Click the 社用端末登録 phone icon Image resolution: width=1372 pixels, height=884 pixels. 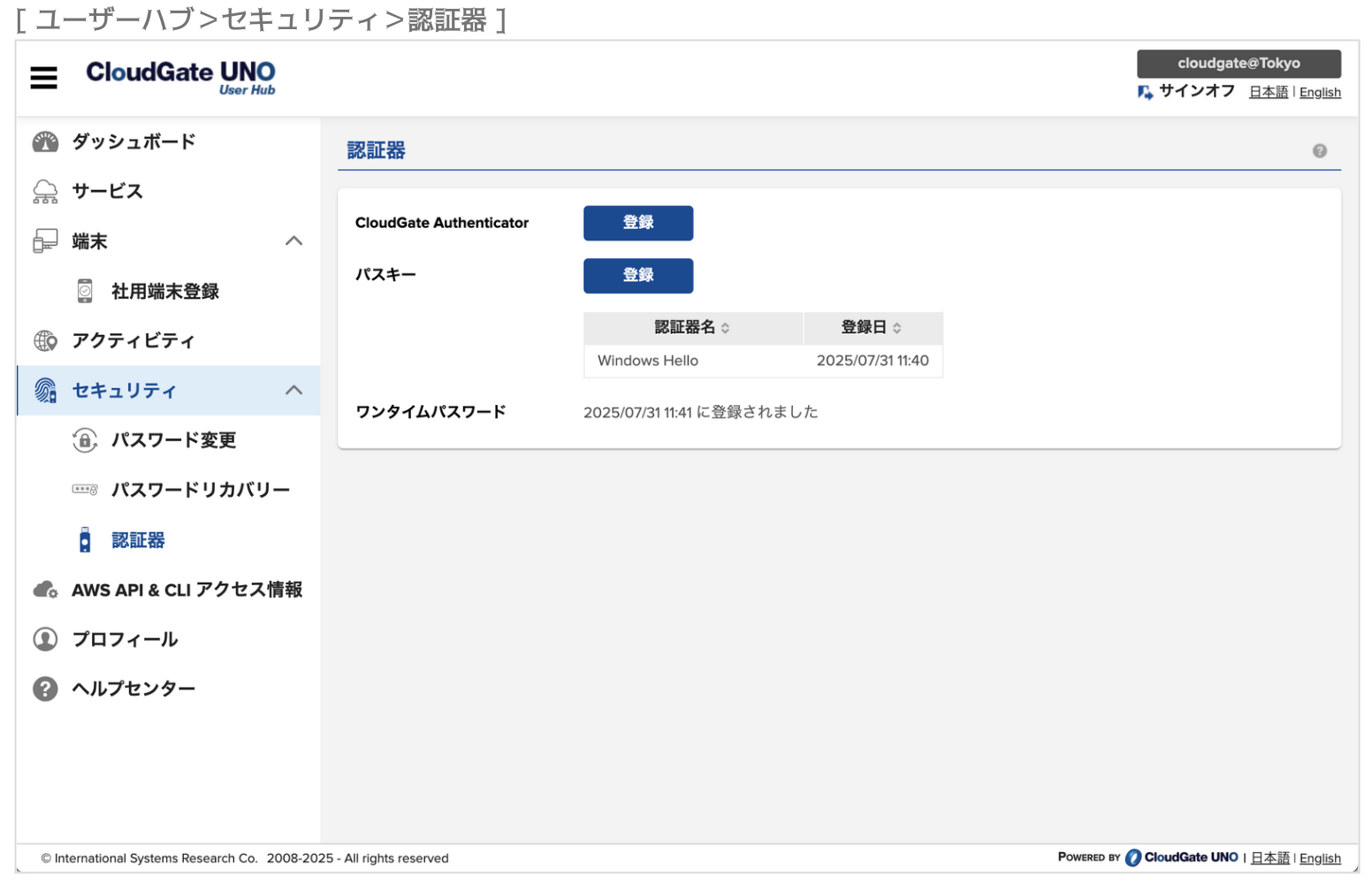(x=85, y=291)
